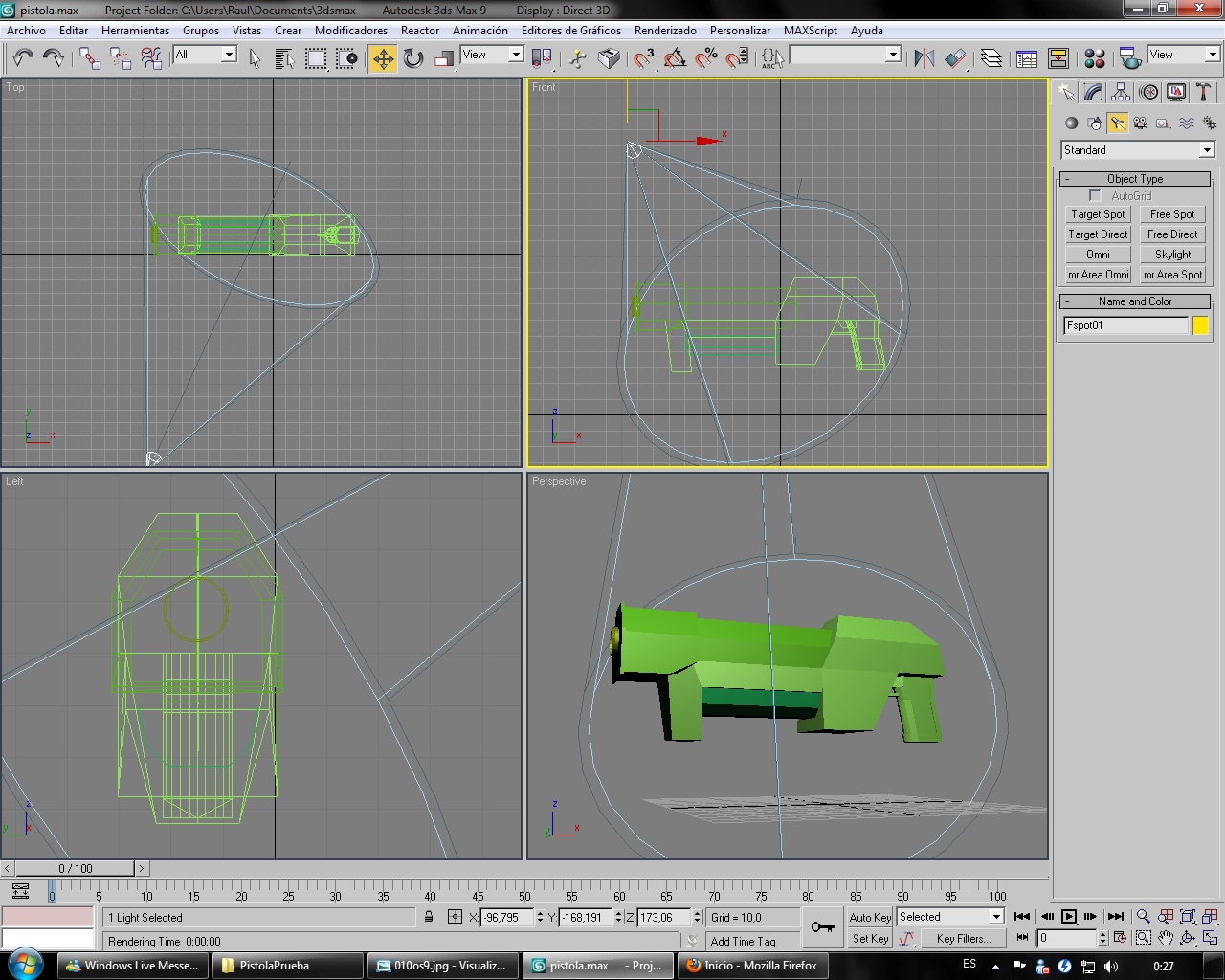Collapse the Name and Color rollout
The height and width of the screenshot is (980, 1225).
point(1135,301)
